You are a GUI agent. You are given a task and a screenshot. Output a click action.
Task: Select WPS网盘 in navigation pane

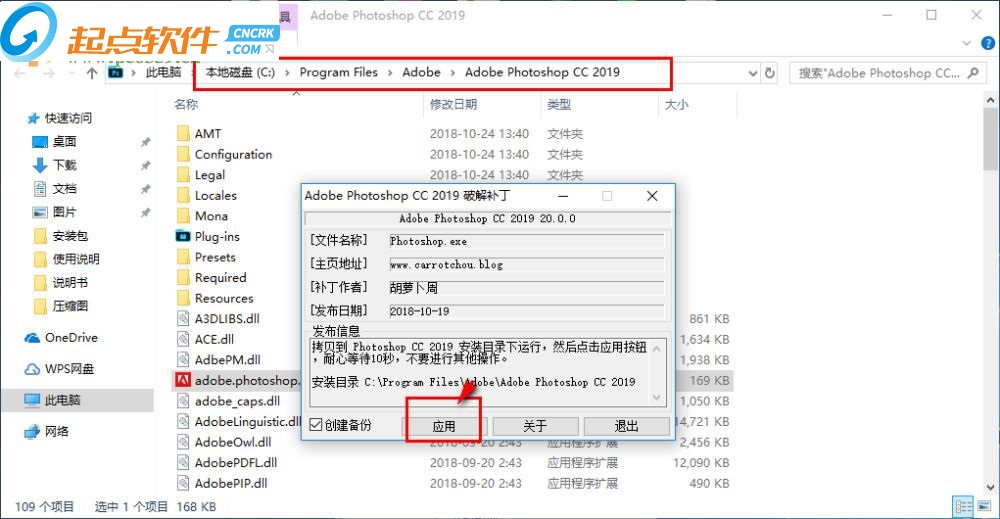pyautogui.click(x=69, y=369)
